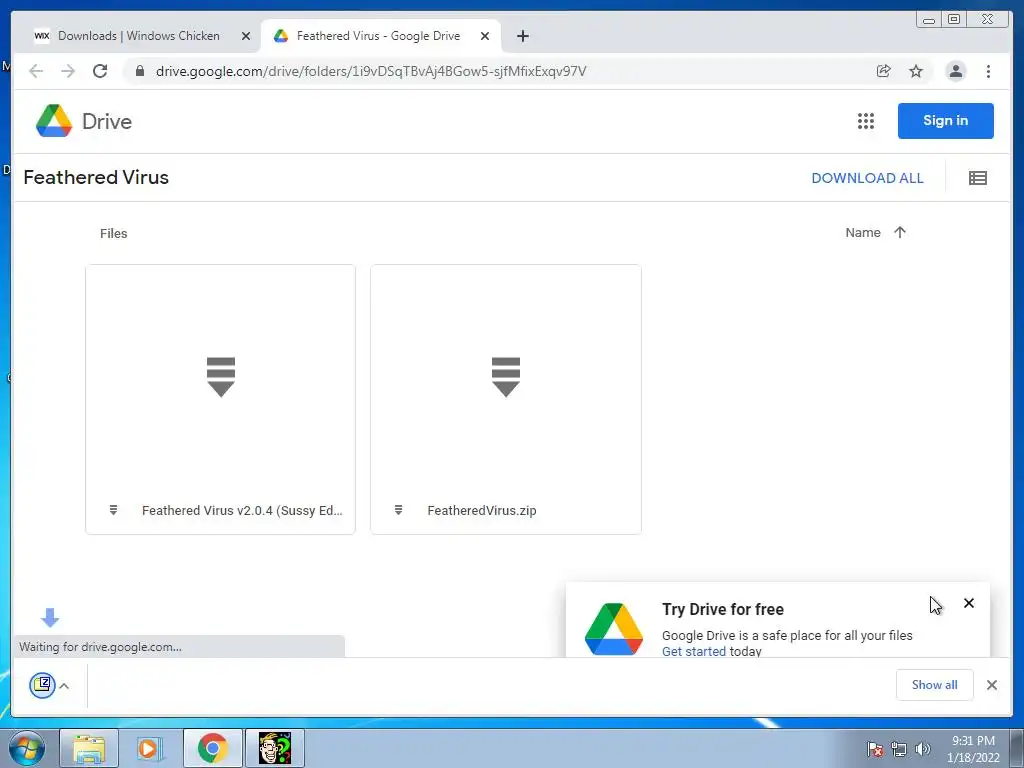Launch Windows Media Player from taskbar
The image size is (1024, 768).
[x=150, y=748]
